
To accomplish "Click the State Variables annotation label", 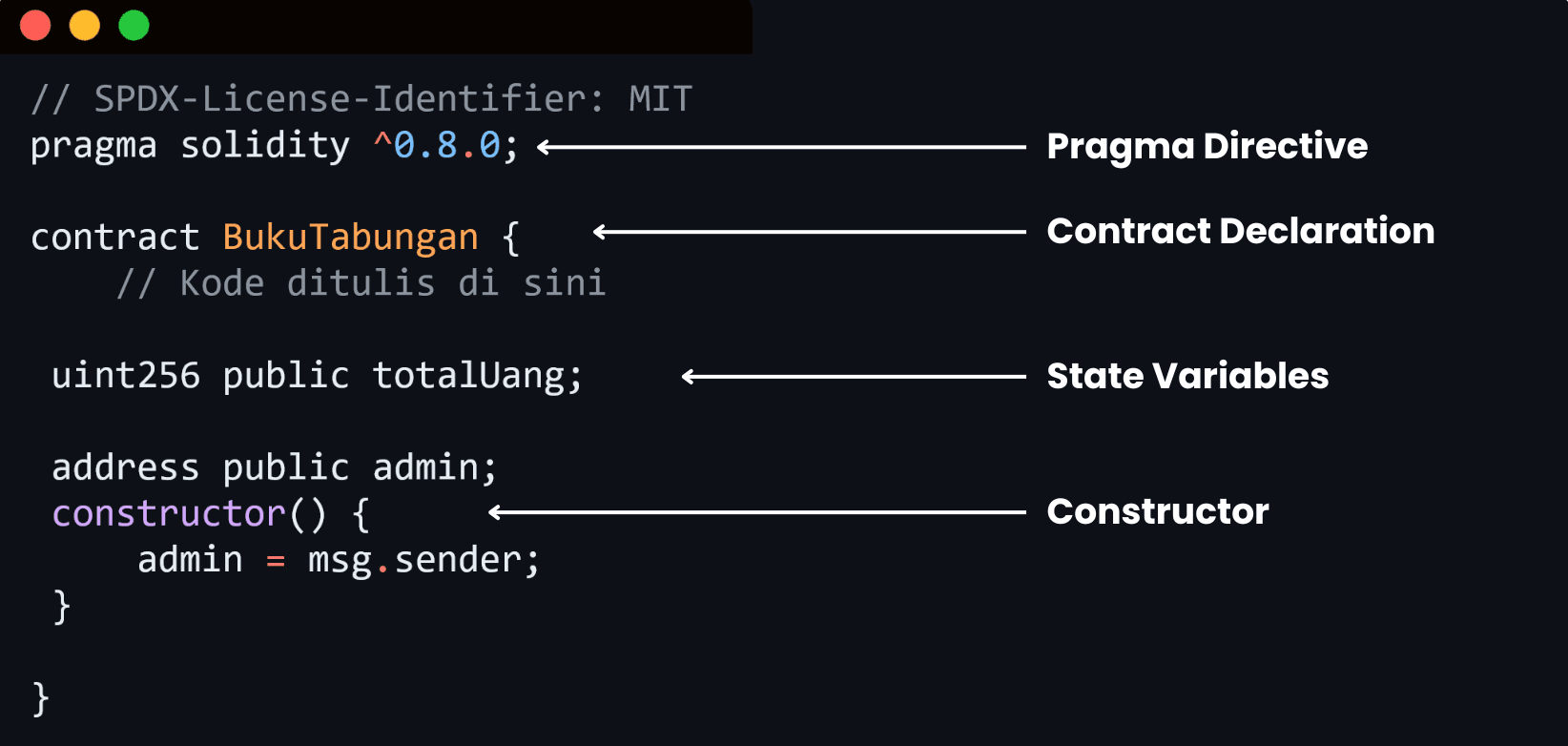I will click(1187, 376).
